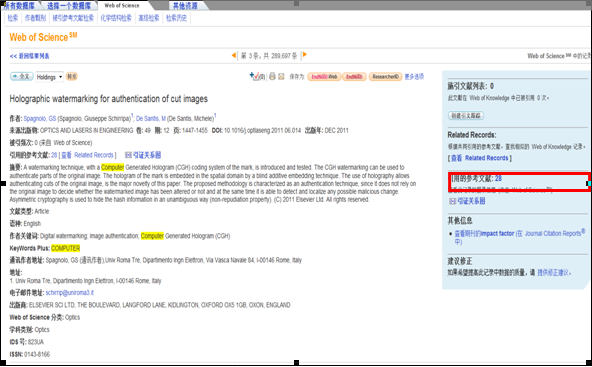Click the article title Holographic watermarking for authentication
This screenshot has width=592, height=367.
click(x=109, y=99)
